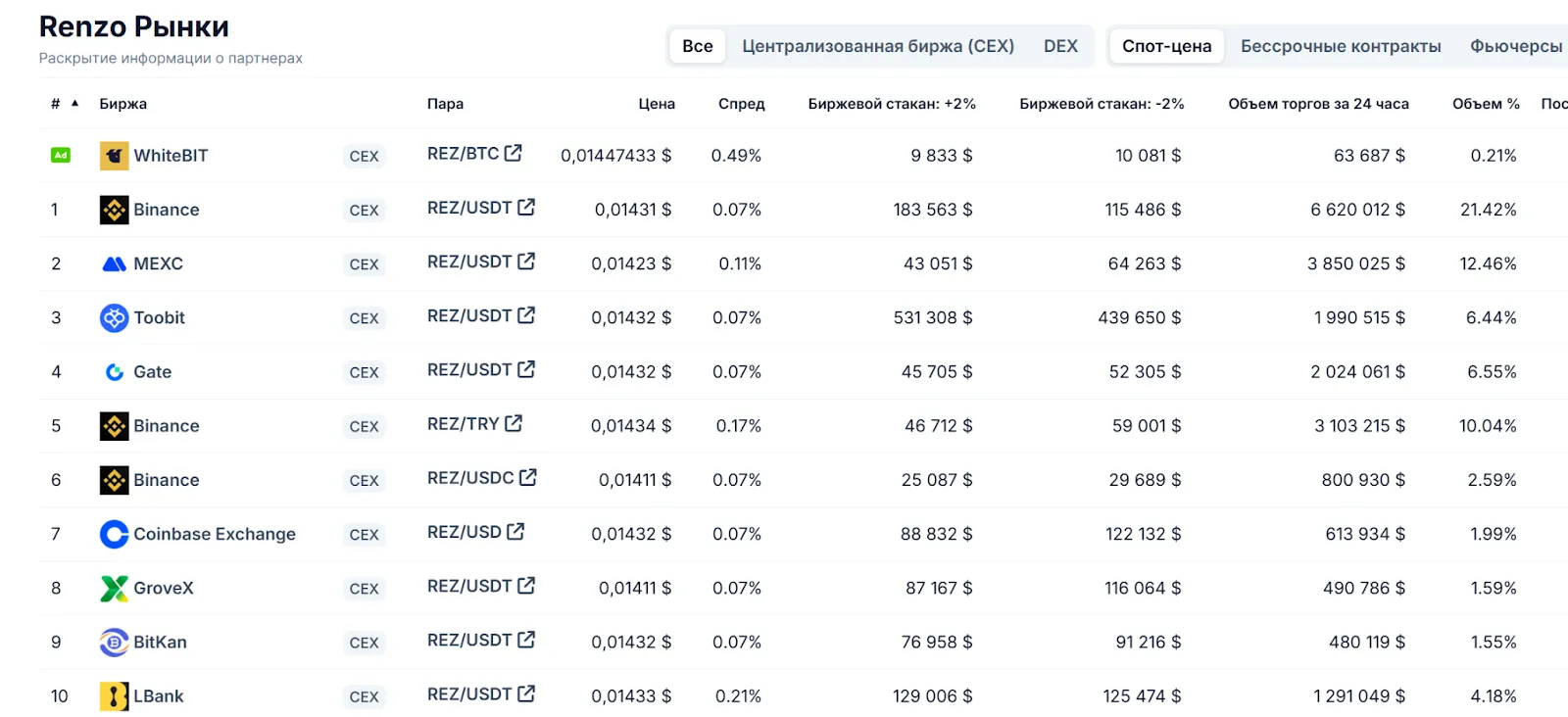Viewport: 1568px width, 717px height.
Task: Sort by Объем торгов за 24 часа column
Action: (x=1318, y=104)
